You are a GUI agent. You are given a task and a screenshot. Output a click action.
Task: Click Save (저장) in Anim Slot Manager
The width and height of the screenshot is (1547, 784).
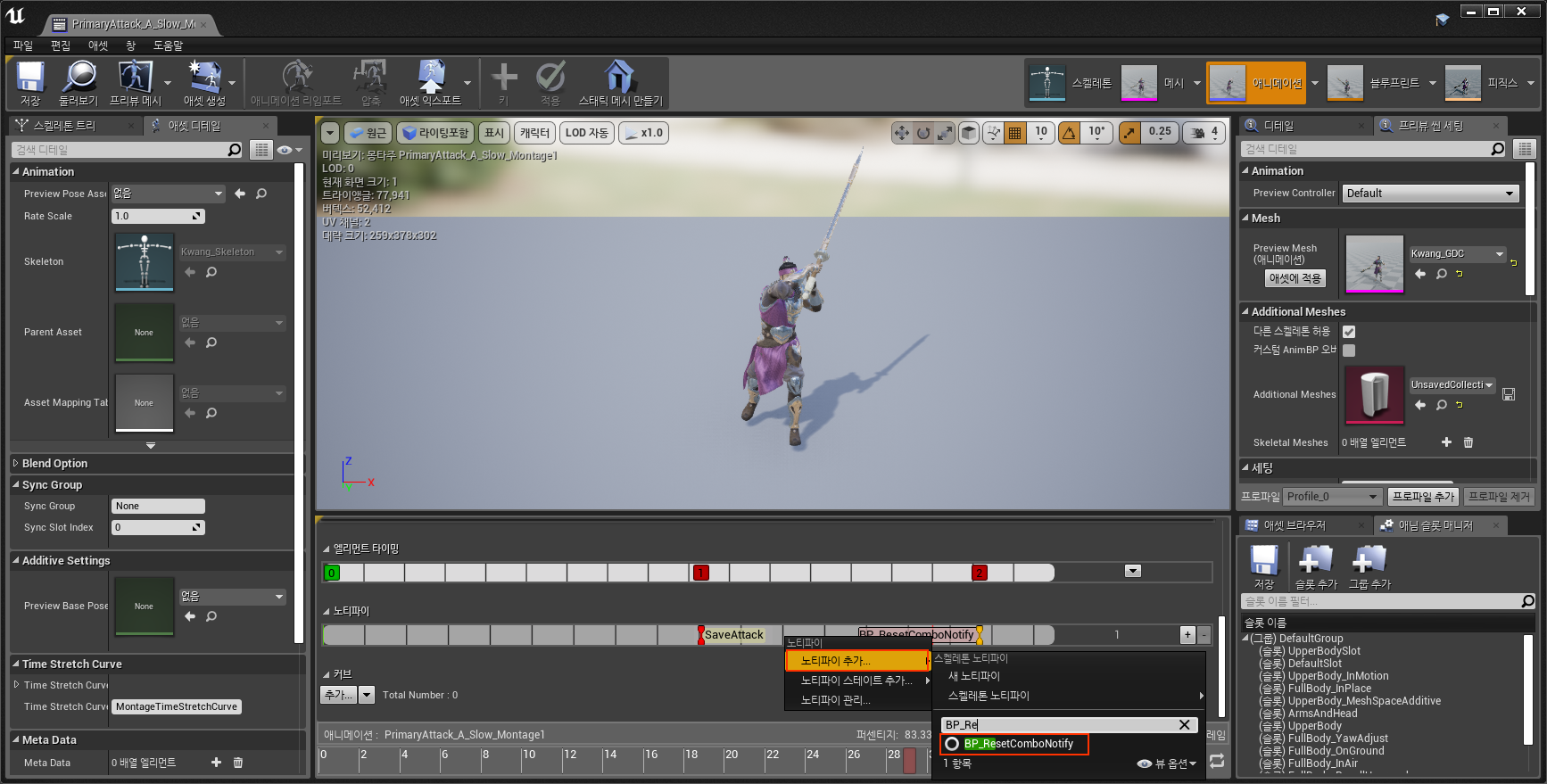tap(1264, 567)
